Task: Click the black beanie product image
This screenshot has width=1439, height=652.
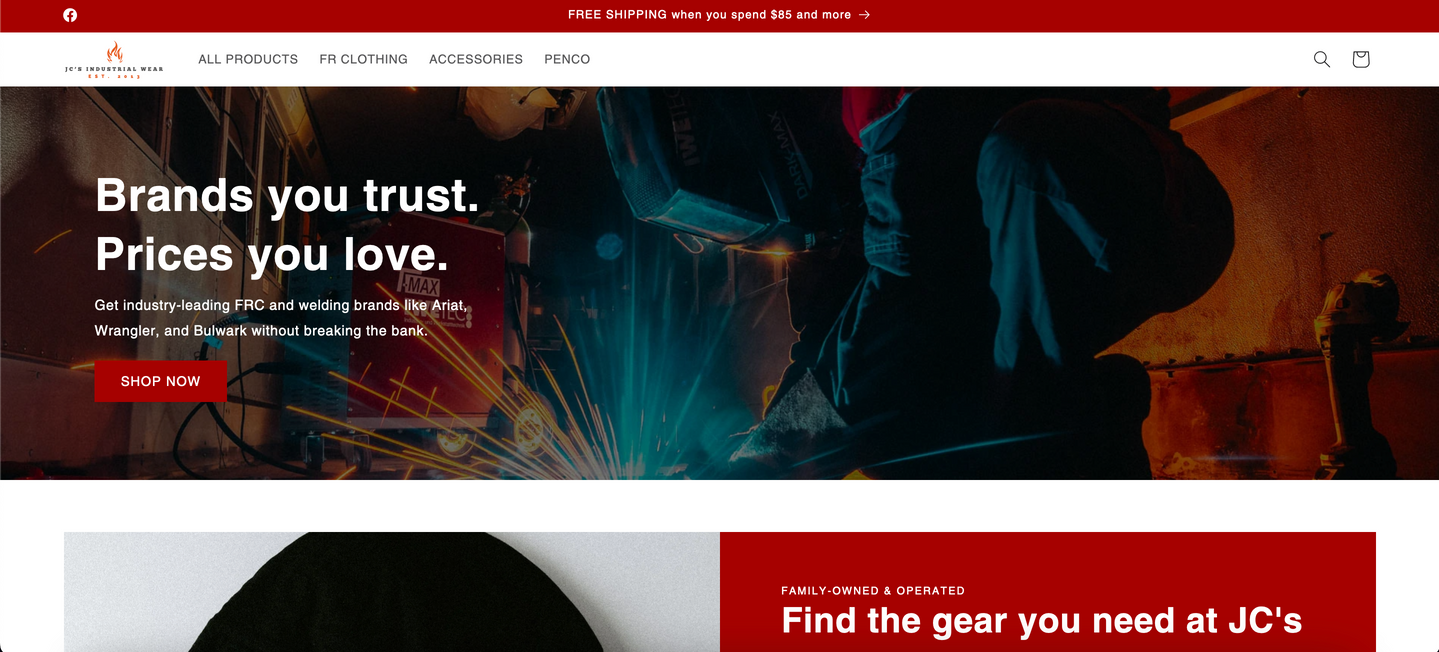Action: point(392,592)
